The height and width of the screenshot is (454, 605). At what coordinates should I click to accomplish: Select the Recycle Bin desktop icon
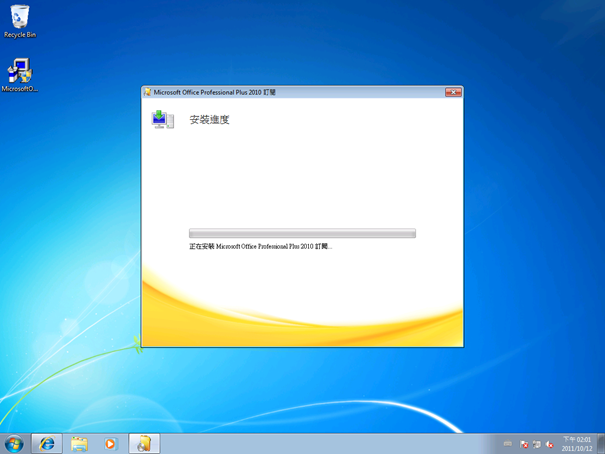20,21
